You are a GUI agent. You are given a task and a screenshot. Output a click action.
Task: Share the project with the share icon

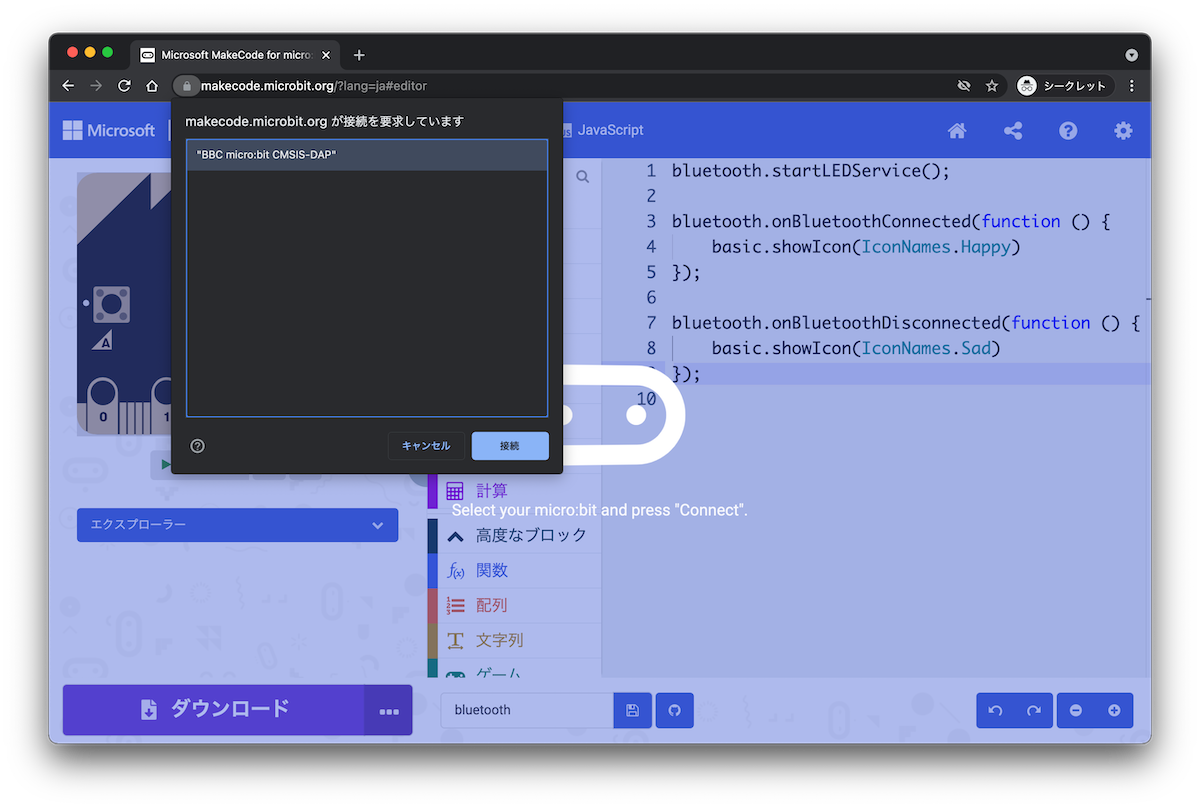[1013, 130]
